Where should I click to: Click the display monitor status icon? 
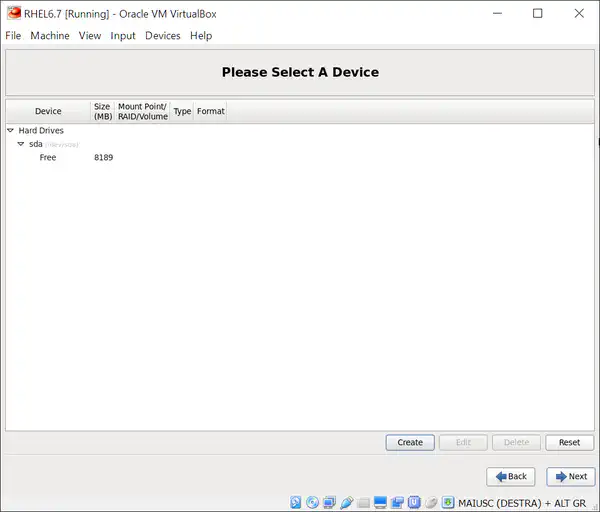pyautogui.click(x=381, y=502)
